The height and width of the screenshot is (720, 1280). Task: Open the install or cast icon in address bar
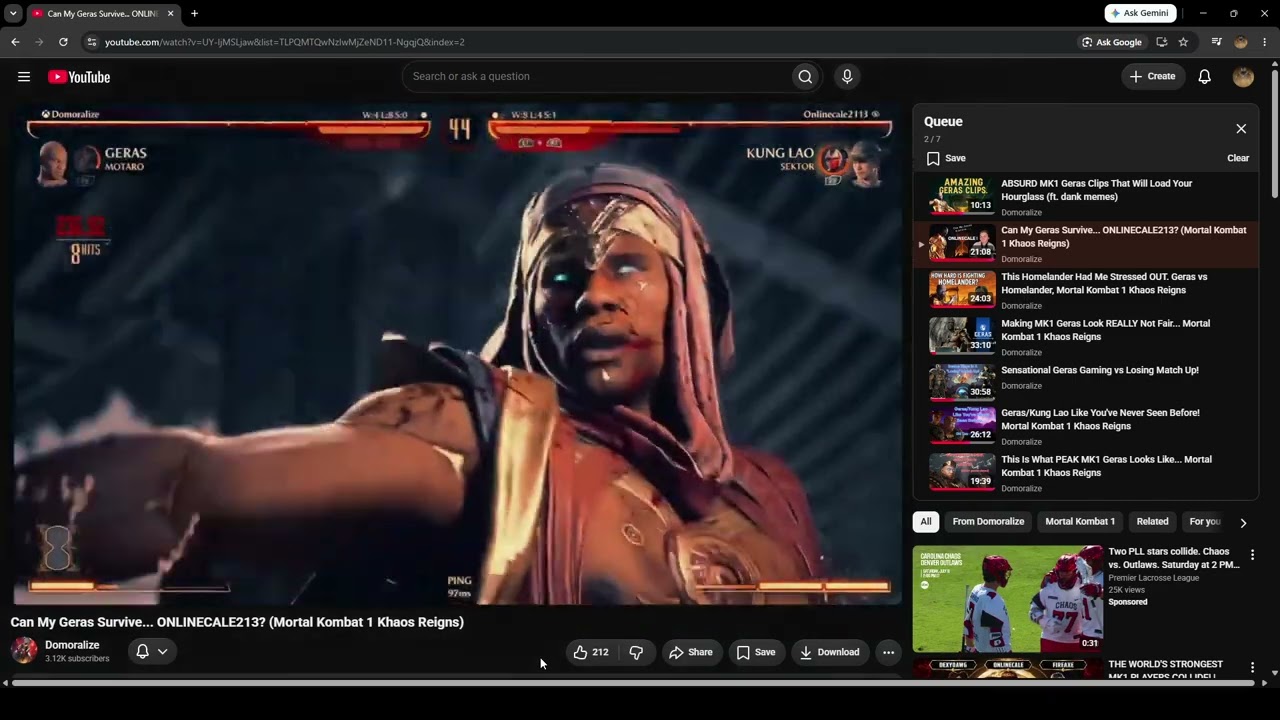[x=1161, y=42]
